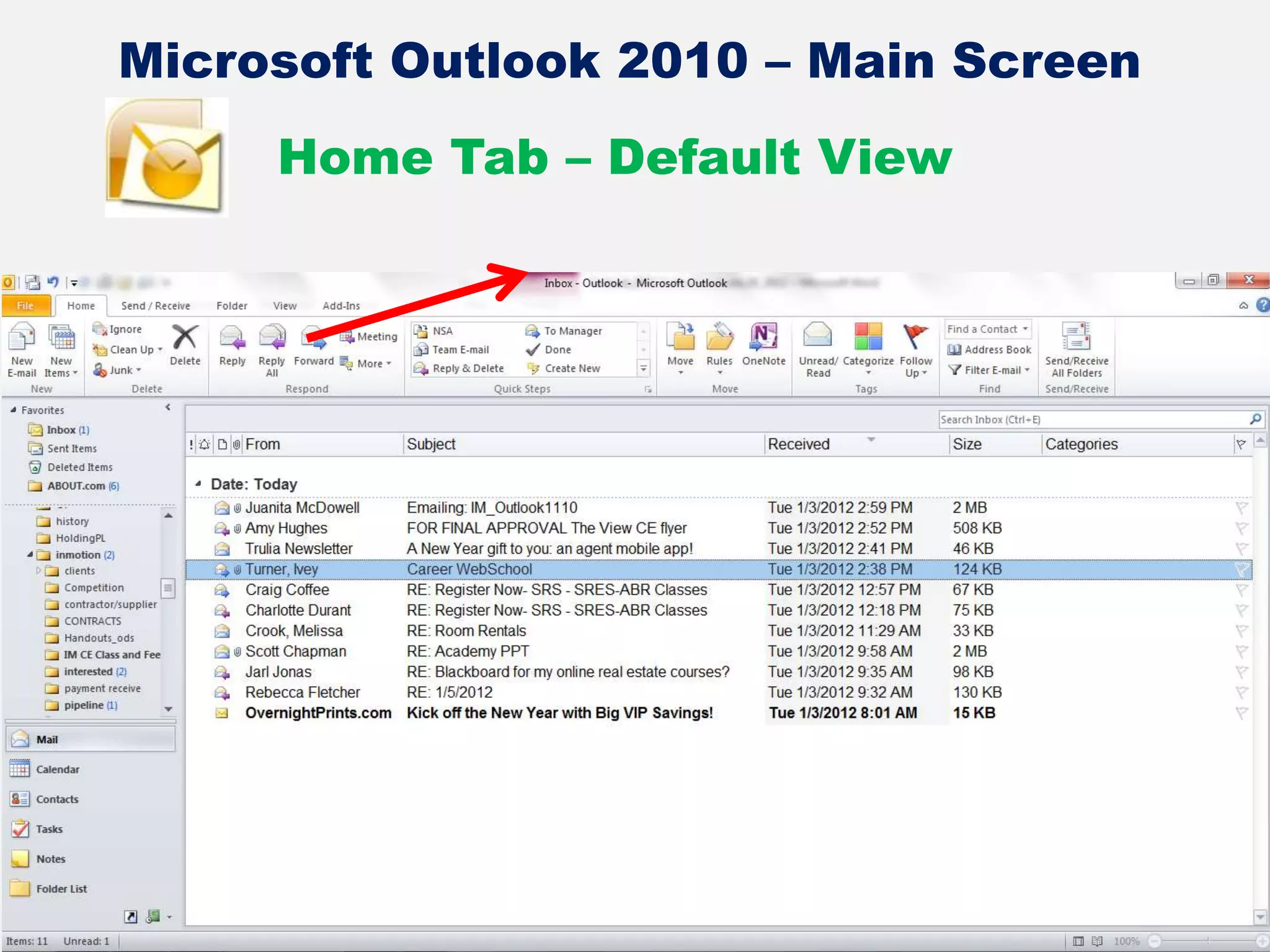The width and height of the screenshot is (1270, 952).
Task: Collapse the Favorites section
Action: [13, 410]
